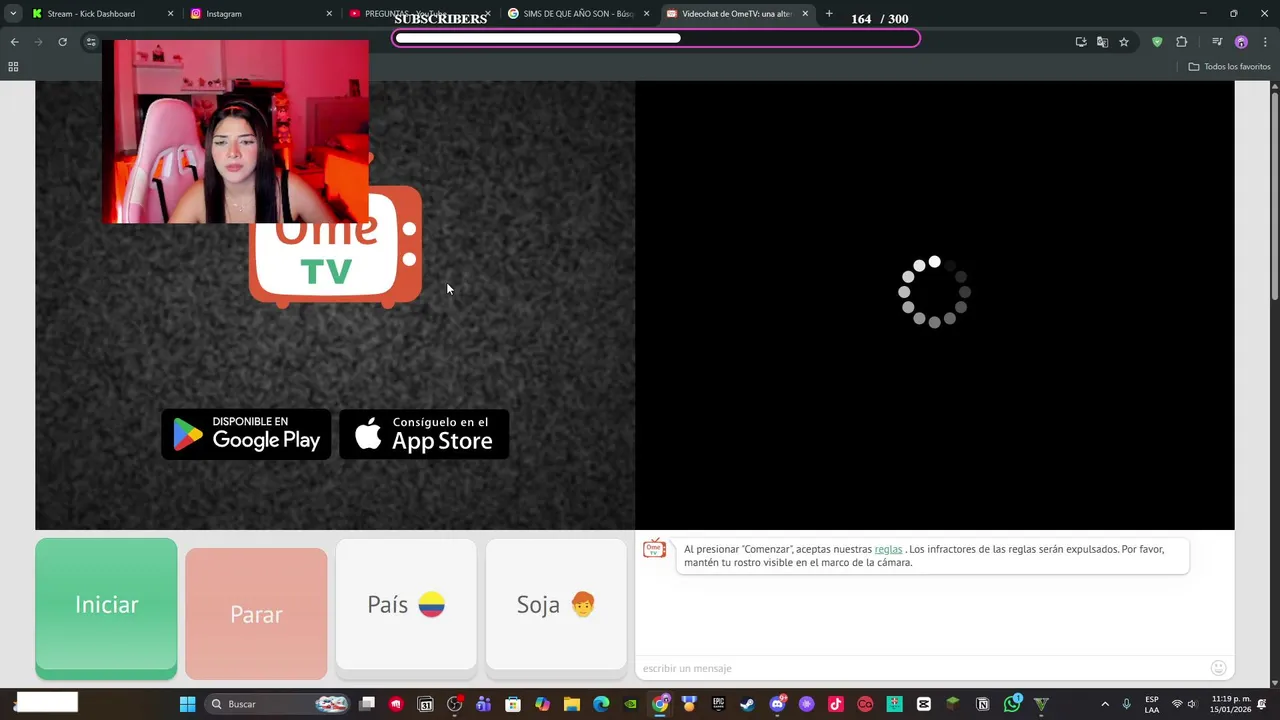Open the media controls icon
Viewport: 1280px width, 720px height.
point(1217,42)
